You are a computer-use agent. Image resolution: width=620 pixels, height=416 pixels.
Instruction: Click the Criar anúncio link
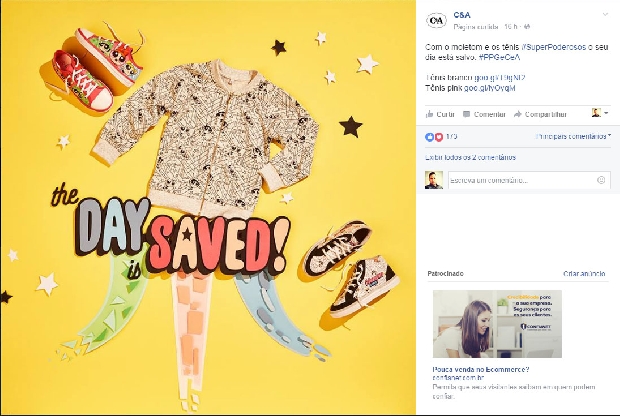point(584,274)
